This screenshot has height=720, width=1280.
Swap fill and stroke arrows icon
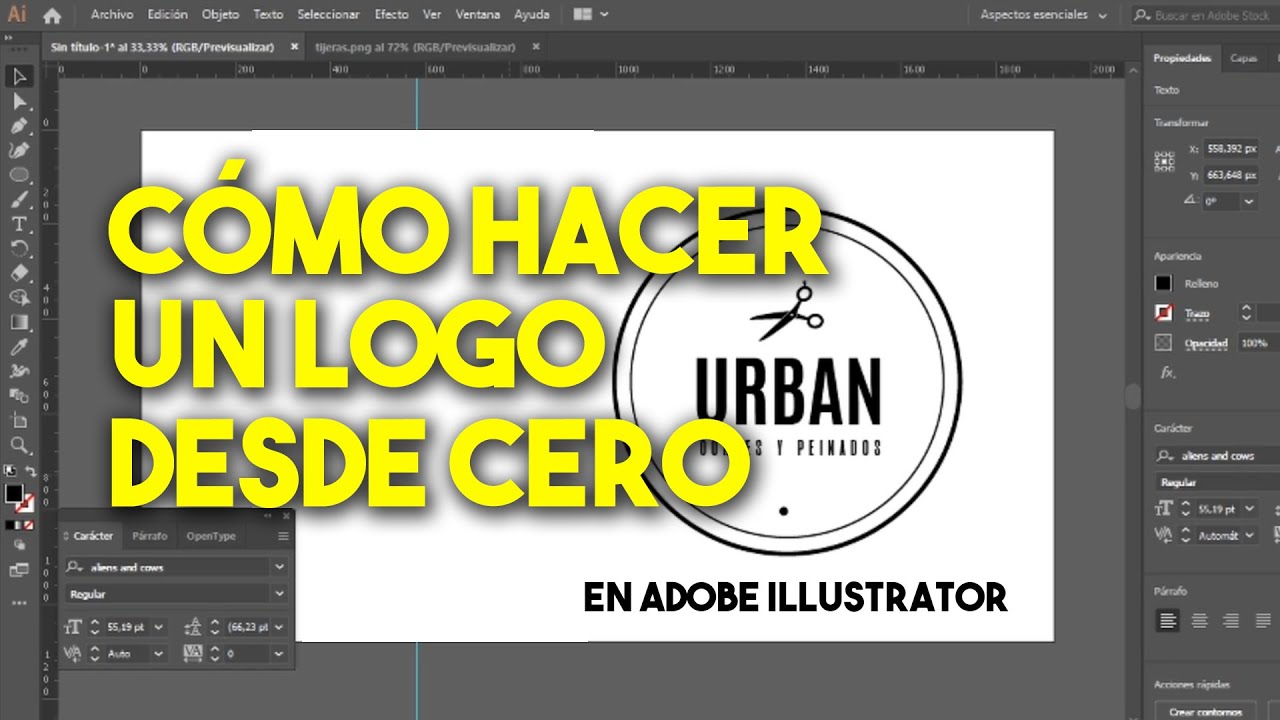pyautogui.click(x=31, y=471)
